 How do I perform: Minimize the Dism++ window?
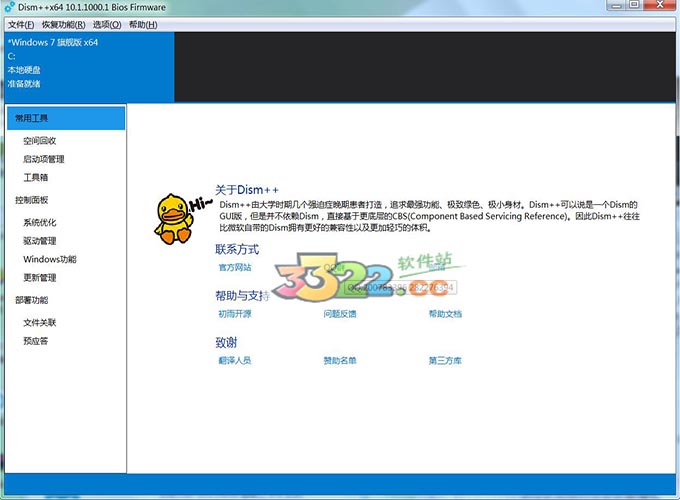(x=616, y=5)
